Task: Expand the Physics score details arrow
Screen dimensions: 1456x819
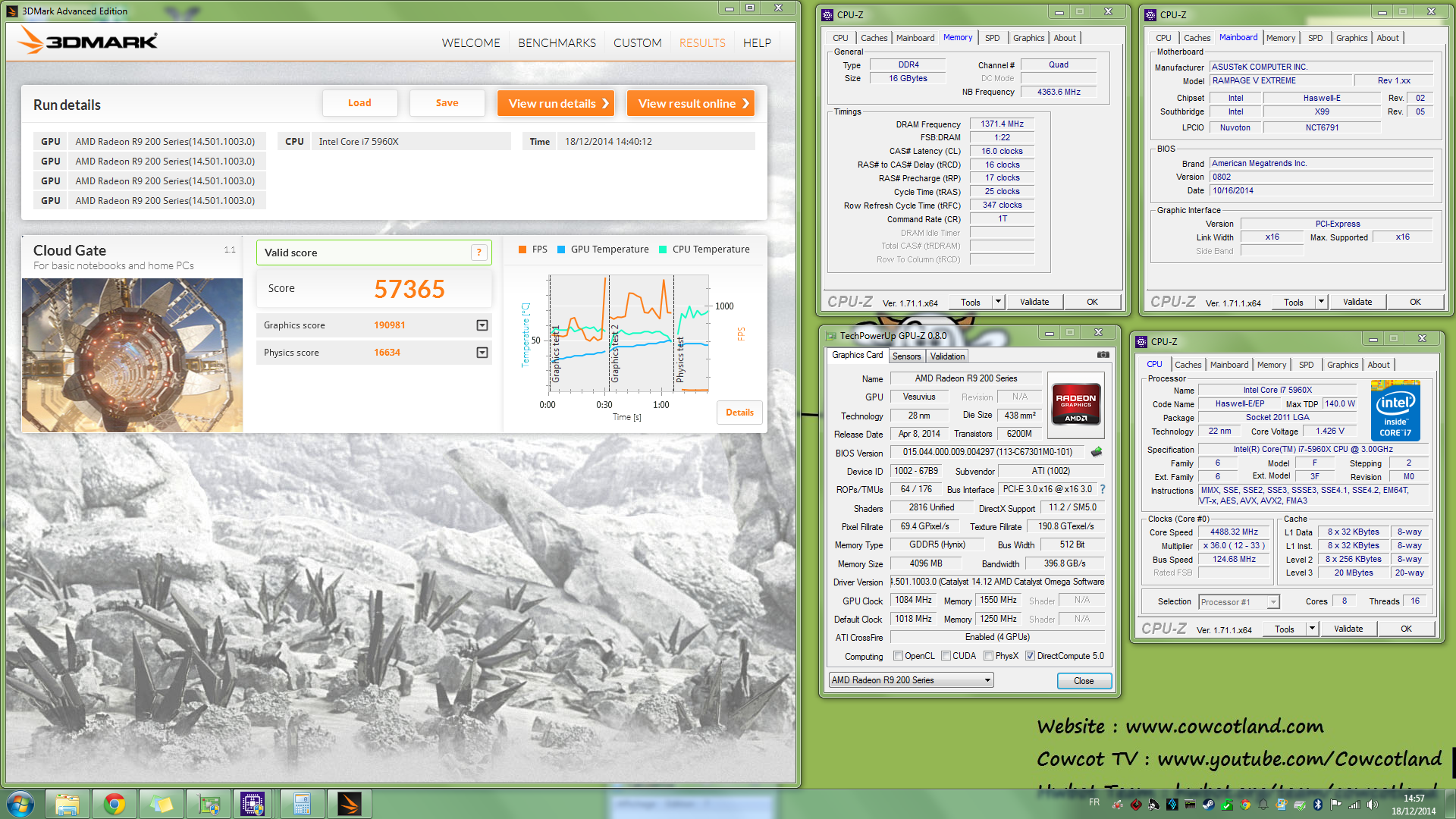Action: 482,353
